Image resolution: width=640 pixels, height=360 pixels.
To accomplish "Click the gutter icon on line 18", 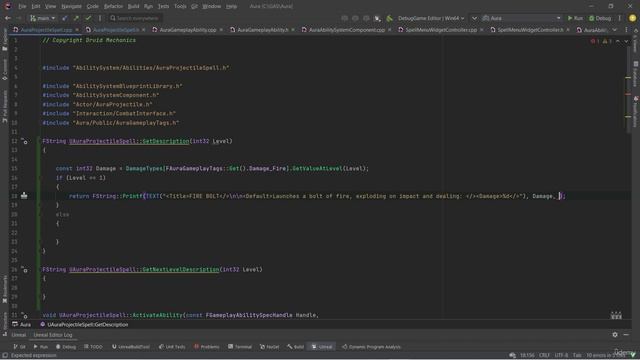I will coord(24,196).
